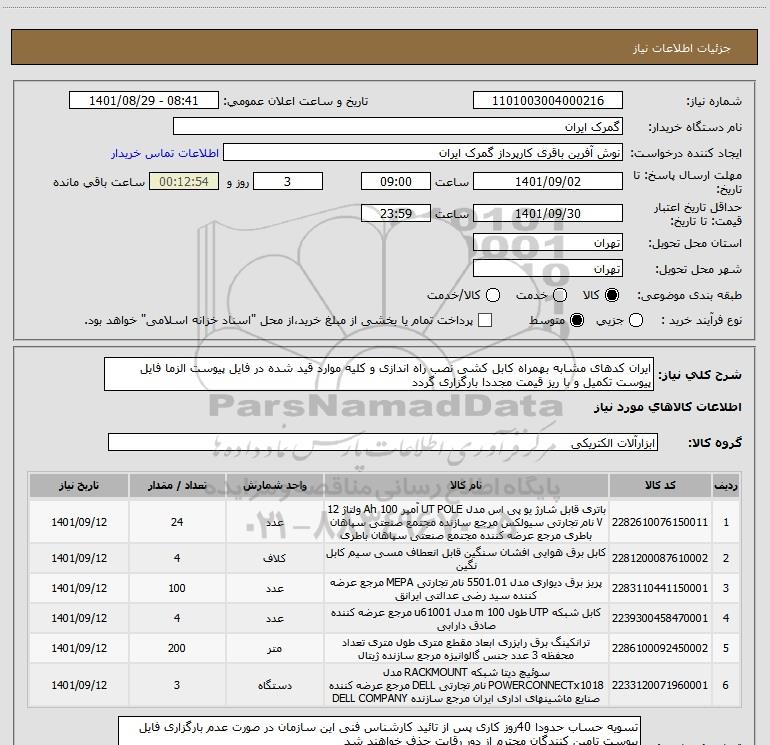The image size is (770, 745).
Task: Click the تعداد / مقدار column header
Action: click(x=177, y=485)
